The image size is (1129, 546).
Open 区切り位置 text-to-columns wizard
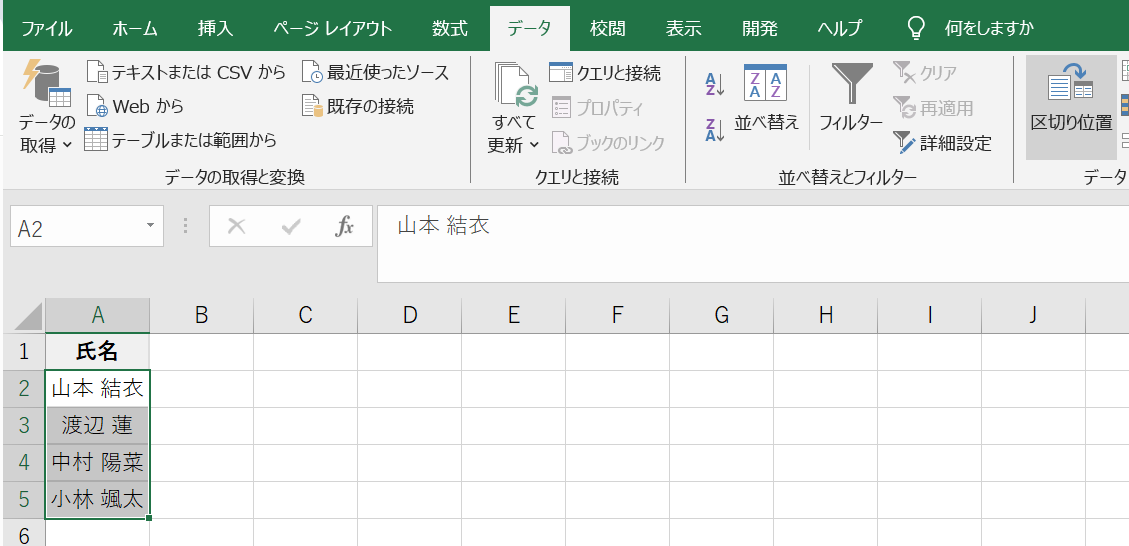[1071, 100]
